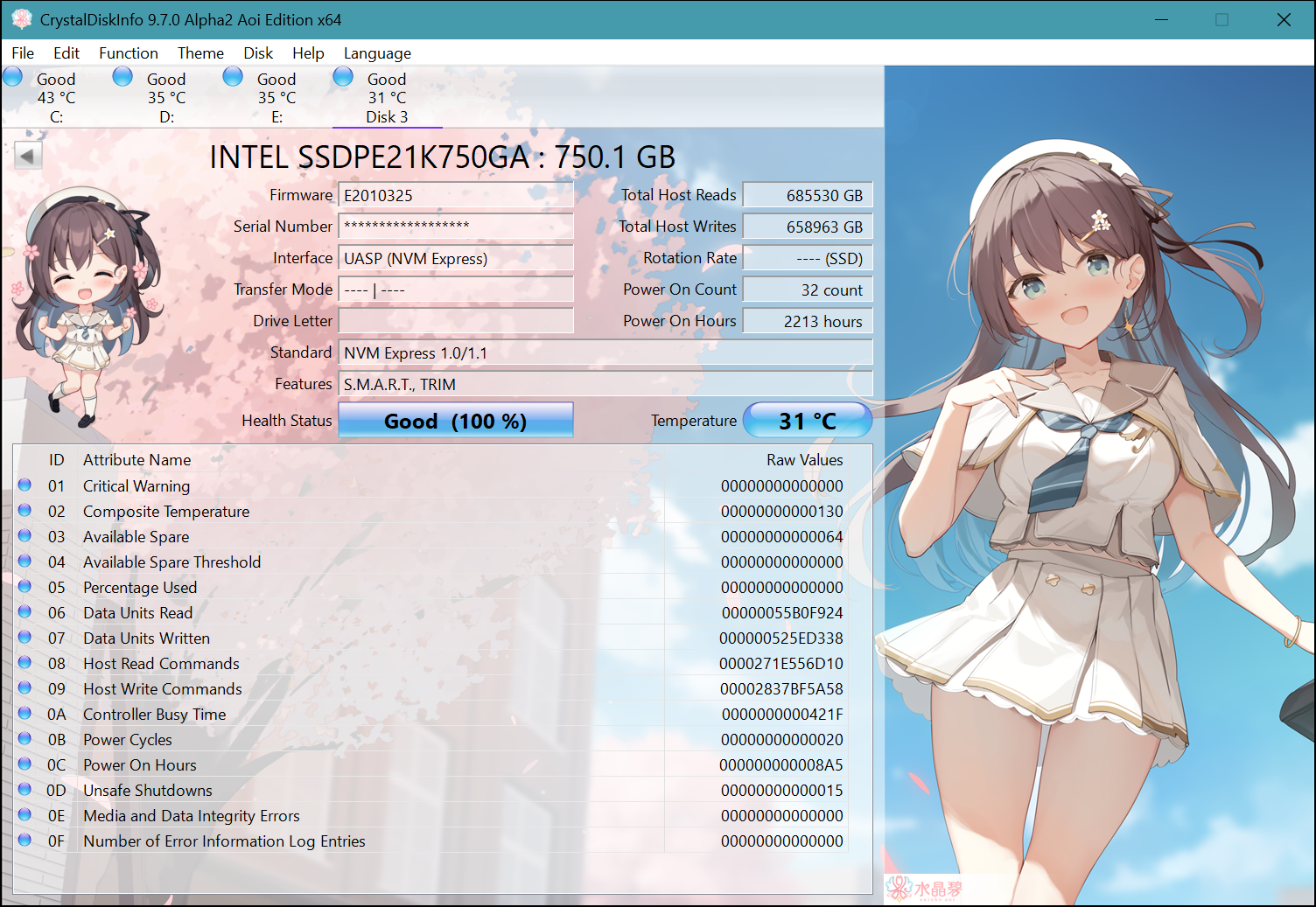Click Power On Count value 32 count

coord(808,290)
